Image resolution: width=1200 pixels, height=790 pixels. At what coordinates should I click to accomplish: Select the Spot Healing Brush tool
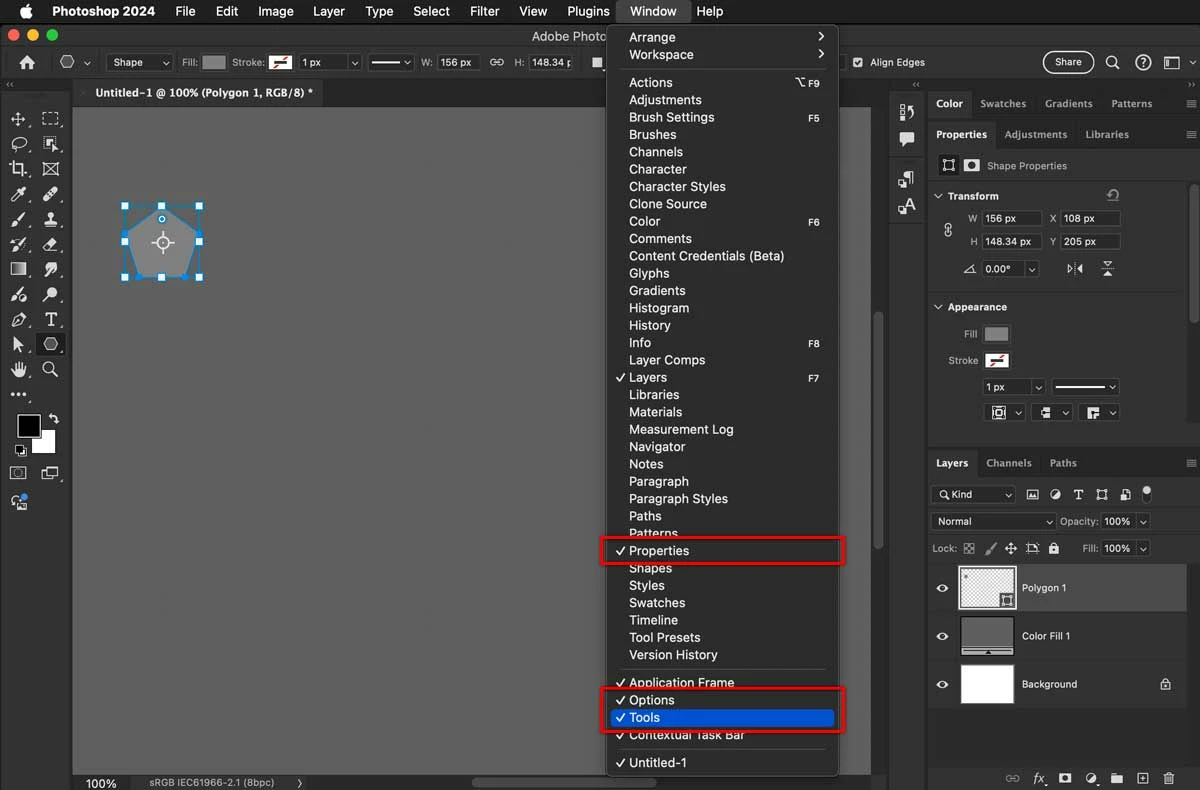coord(51,194)
